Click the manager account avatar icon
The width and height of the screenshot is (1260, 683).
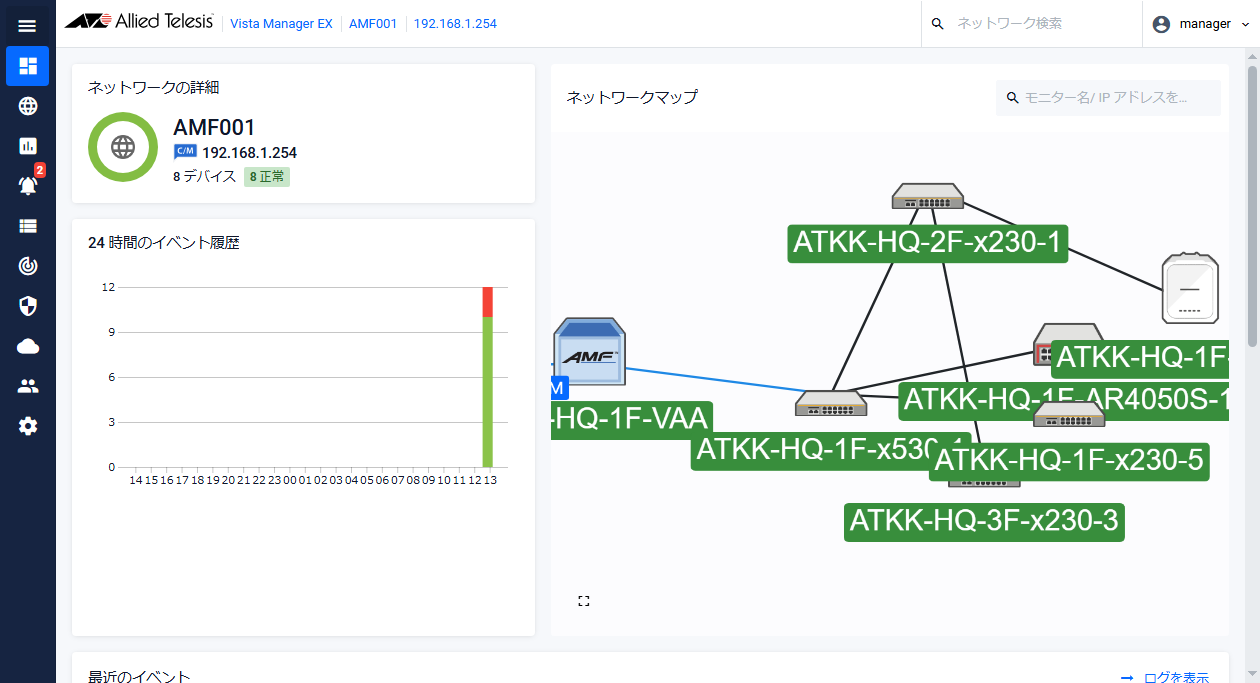pos(1161,24)
